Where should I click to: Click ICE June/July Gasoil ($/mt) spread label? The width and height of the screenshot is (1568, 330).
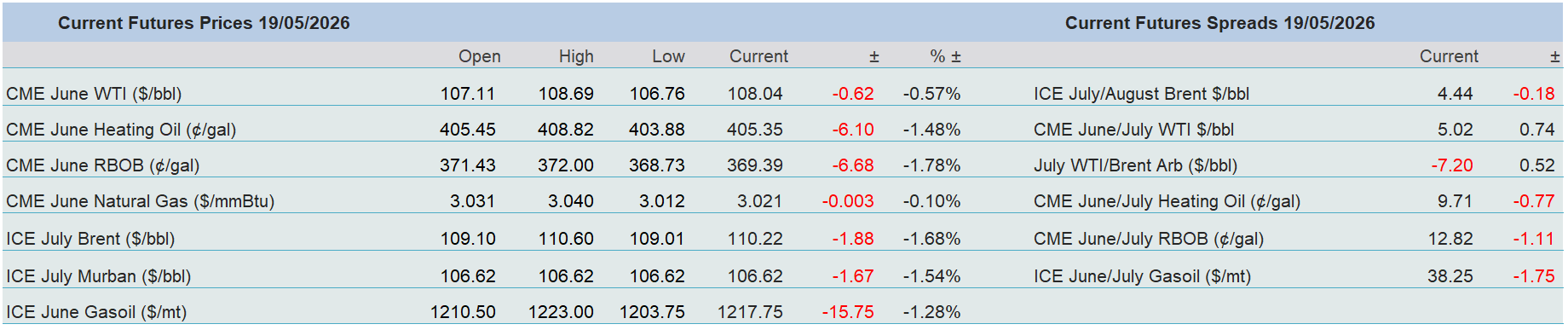click(1142, 276)
